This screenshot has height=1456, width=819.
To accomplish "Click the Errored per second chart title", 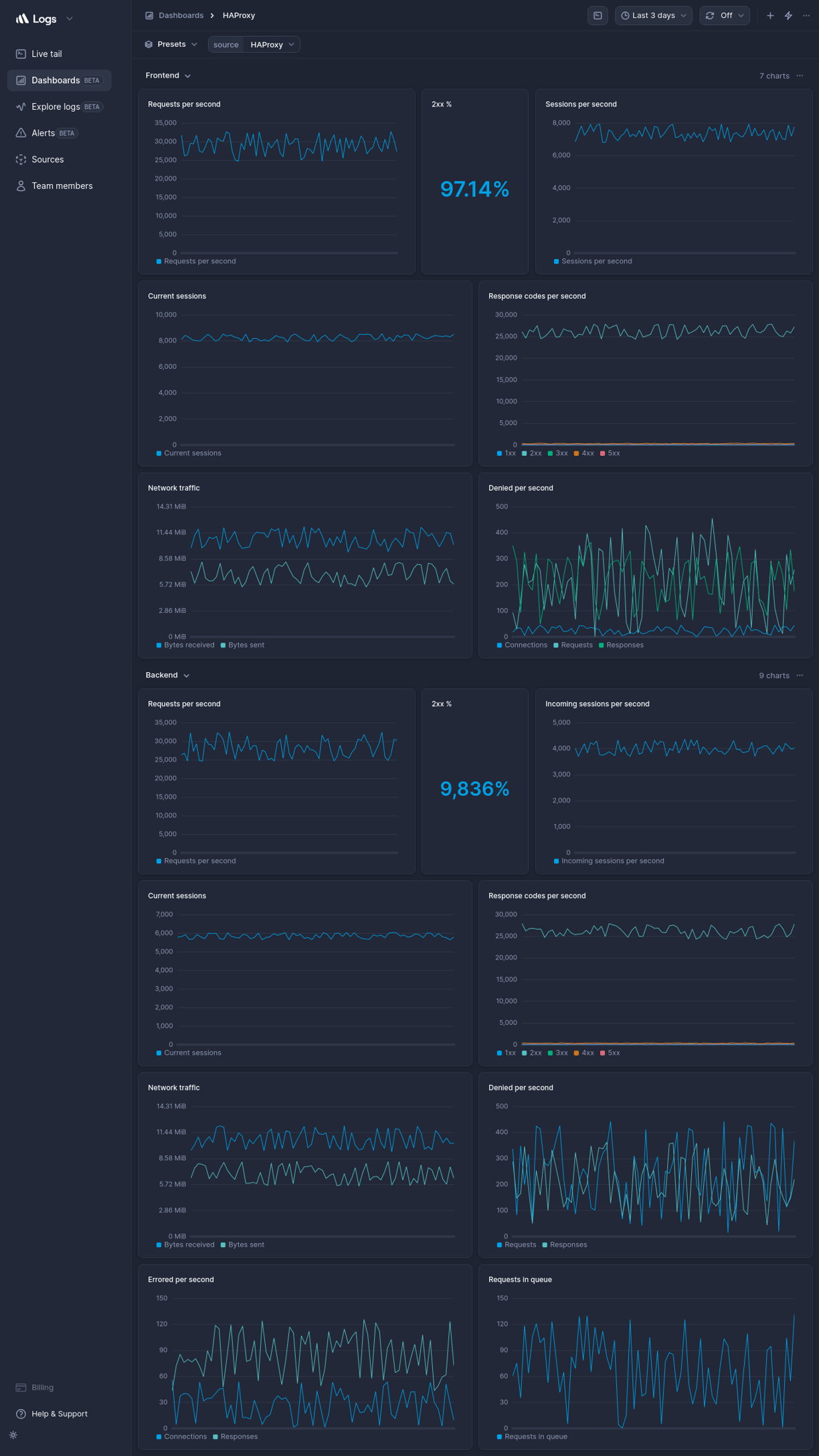I will (181, 1279).
